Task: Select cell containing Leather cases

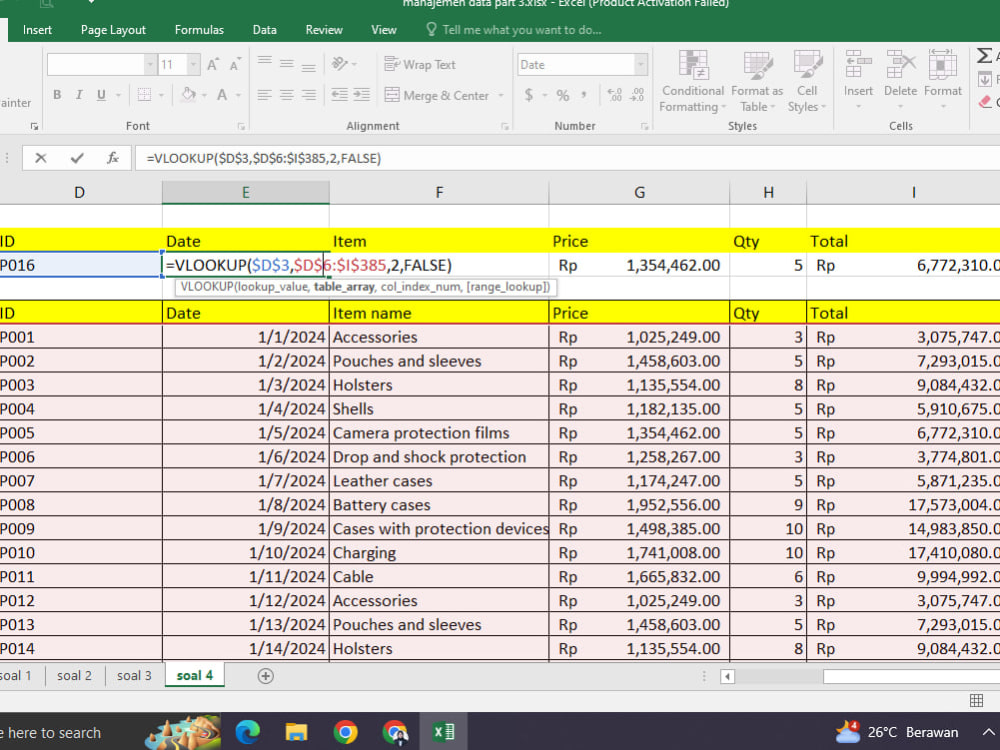Action: pyautogui.click(x=439, y=481)
